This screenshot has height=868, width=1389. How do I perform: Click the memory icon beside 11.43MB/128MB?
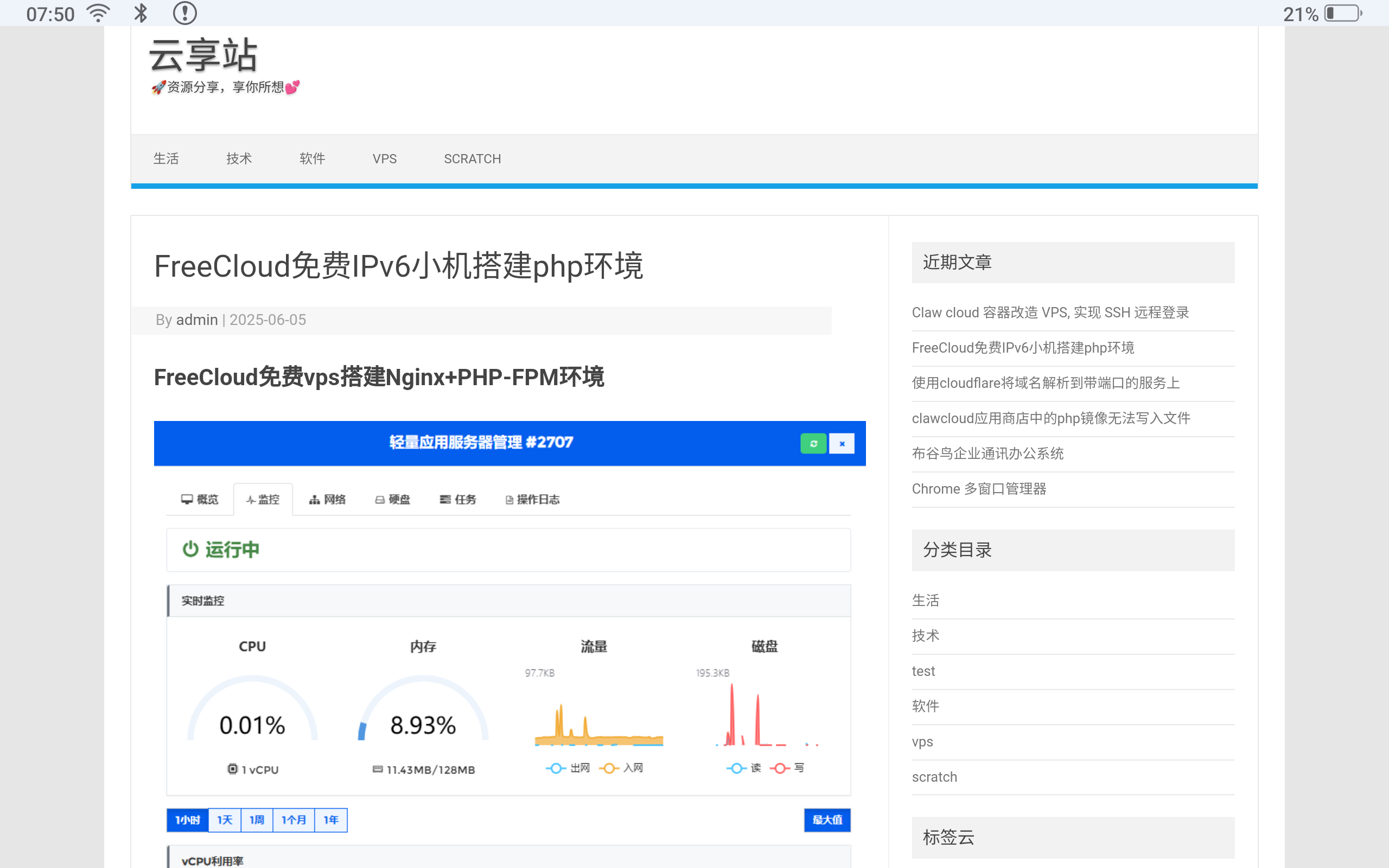coord(378,769)
